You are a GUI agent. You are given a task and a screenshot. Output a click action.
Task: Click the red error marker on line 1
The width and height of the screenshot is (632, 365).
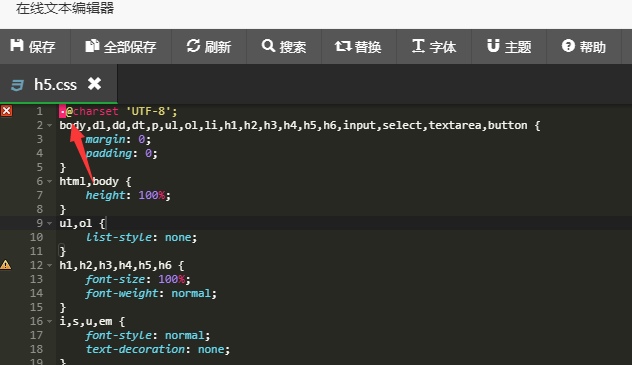point(6,111)
